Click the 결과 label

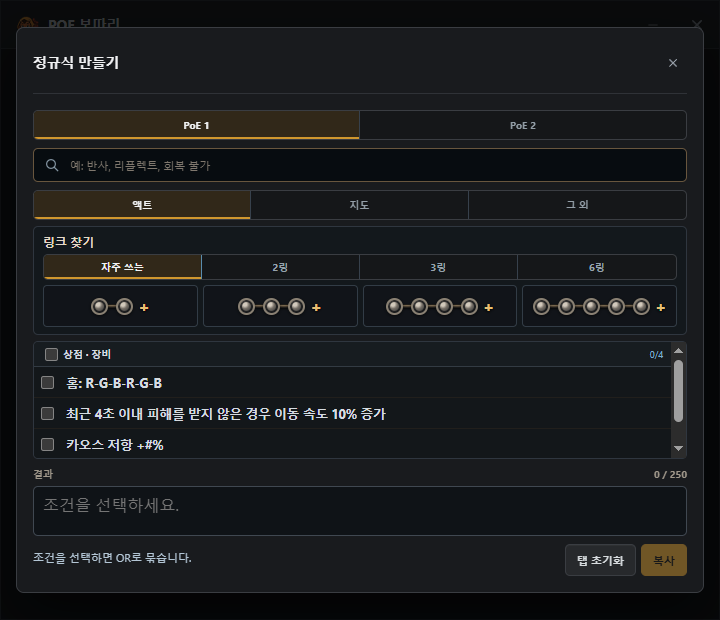click(43, 474)
